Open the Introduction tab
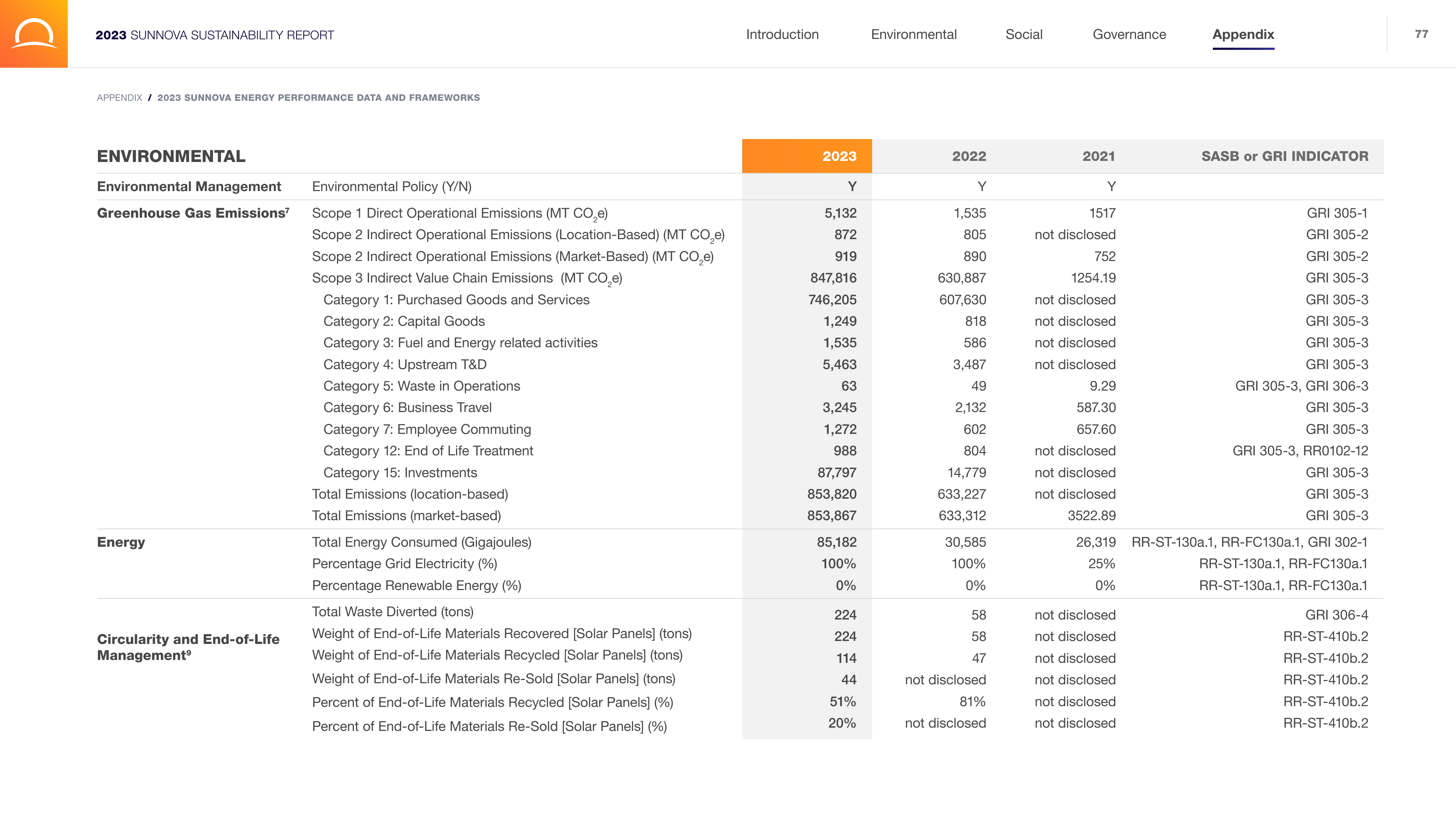The width and height of the screenshot is (1456, 819). pyautogui.click(x=782, y=35)
